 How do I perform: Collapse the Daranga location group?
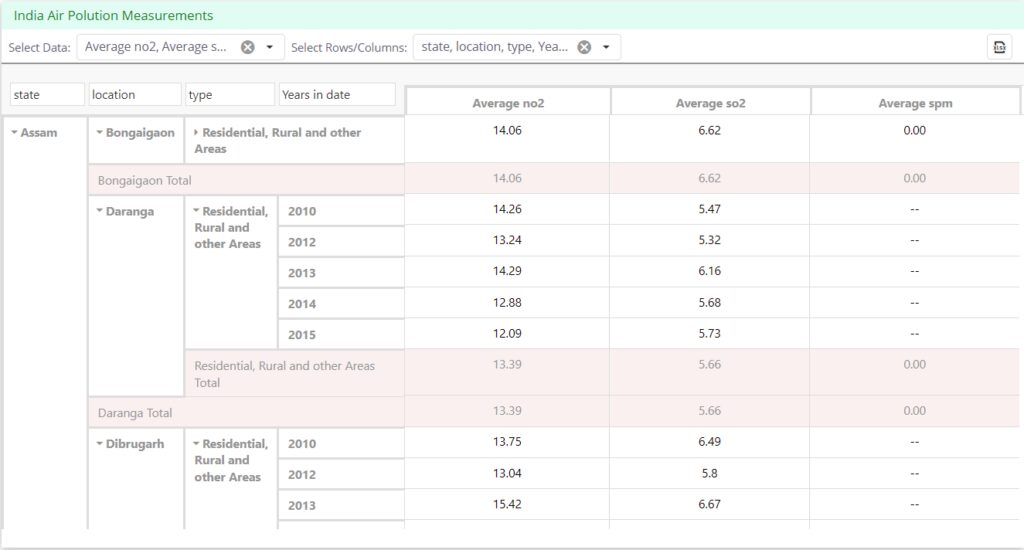pyautogui.click(x=99, y=212)
